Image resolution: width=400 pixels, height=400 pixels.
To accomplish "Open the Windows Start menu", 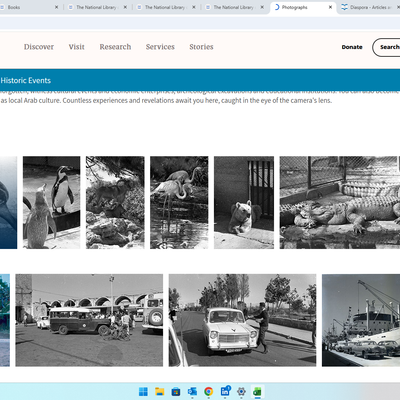I will click(143, 391).
